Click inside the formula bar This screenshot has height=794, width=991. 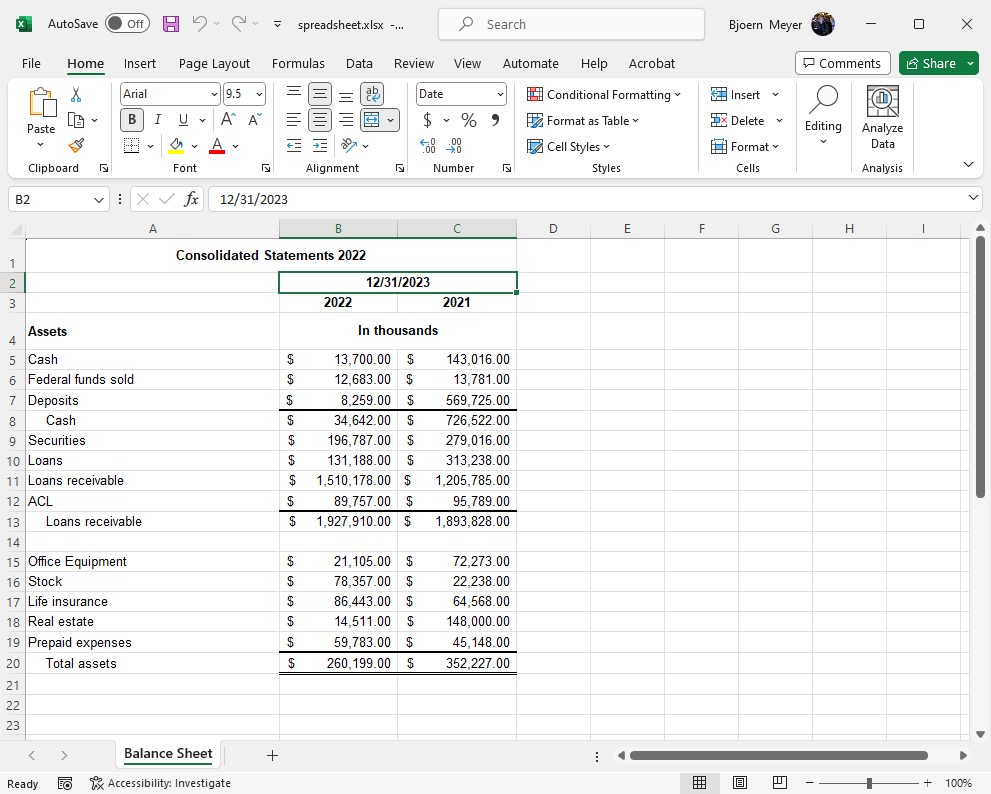tap(400, 199)
